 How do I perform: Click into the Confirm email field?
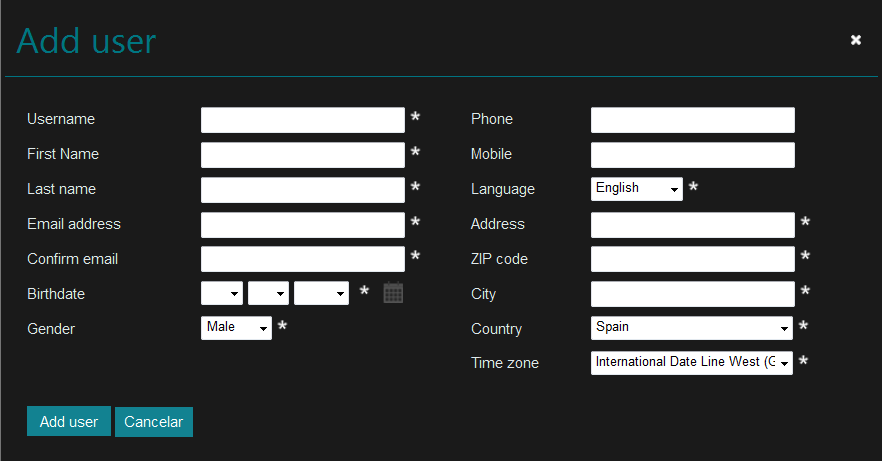303,259
